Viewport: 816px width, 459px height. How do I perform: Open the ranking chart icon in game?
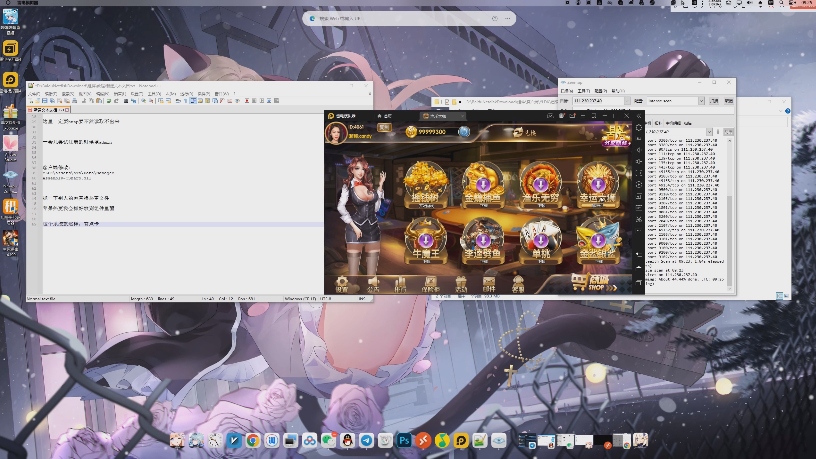point(400,285)
